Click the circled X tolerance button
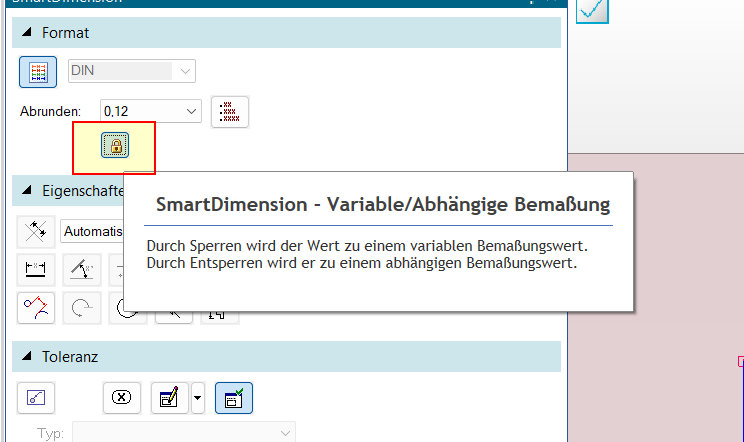 coord(122,398)
